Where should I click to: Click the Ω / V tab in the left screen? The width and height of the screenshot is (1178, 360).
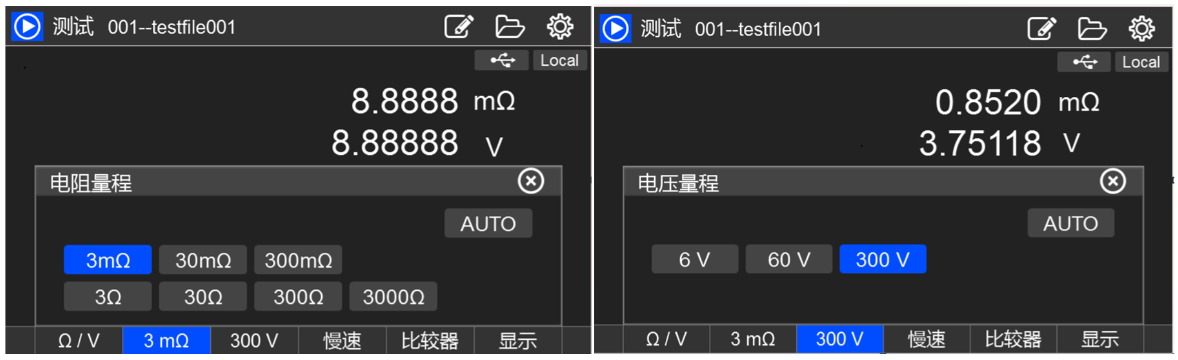79,340
